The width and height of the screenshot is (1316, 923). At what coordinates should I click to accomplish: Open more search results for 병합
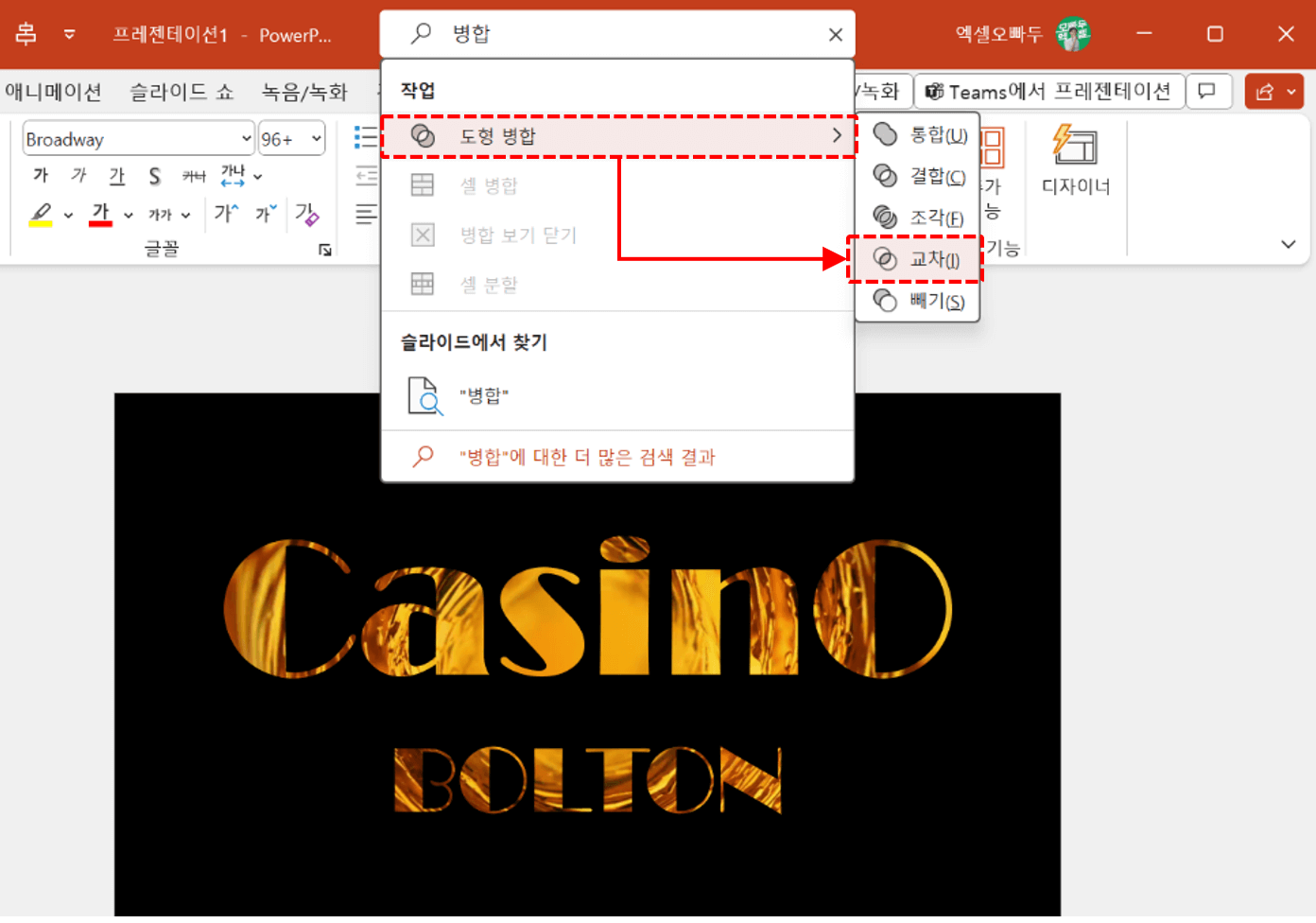tap(618, 457)
